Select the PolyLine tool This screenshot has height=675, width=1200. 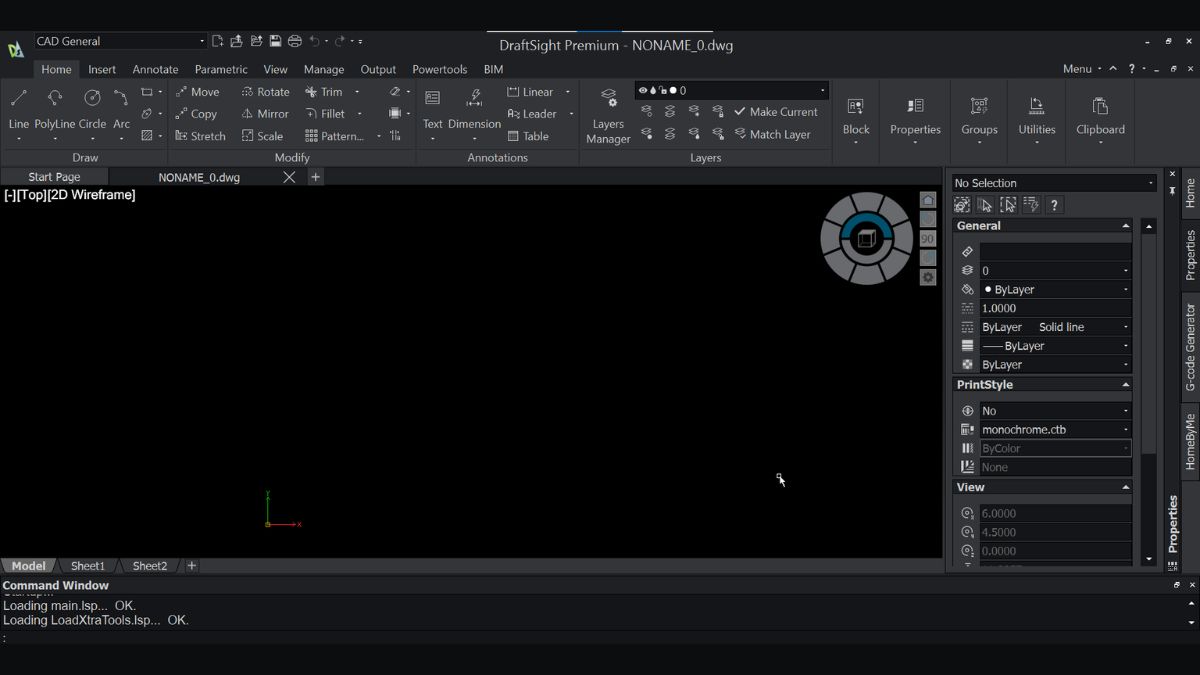tap(55, 108)
